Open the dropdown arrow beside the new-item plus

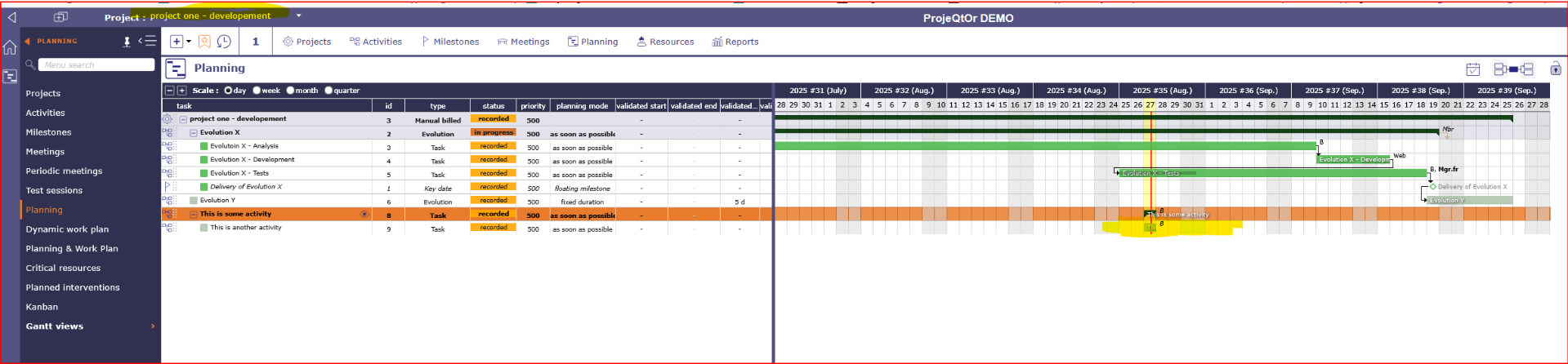pos(189,41)
